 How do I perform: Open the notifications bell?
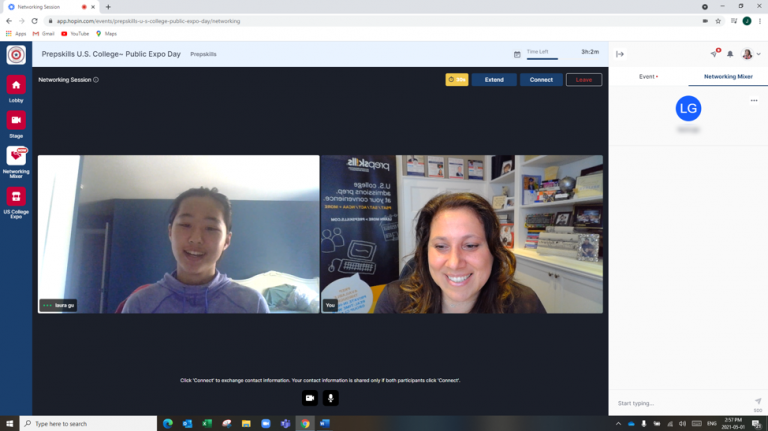(x=730, y=54)
